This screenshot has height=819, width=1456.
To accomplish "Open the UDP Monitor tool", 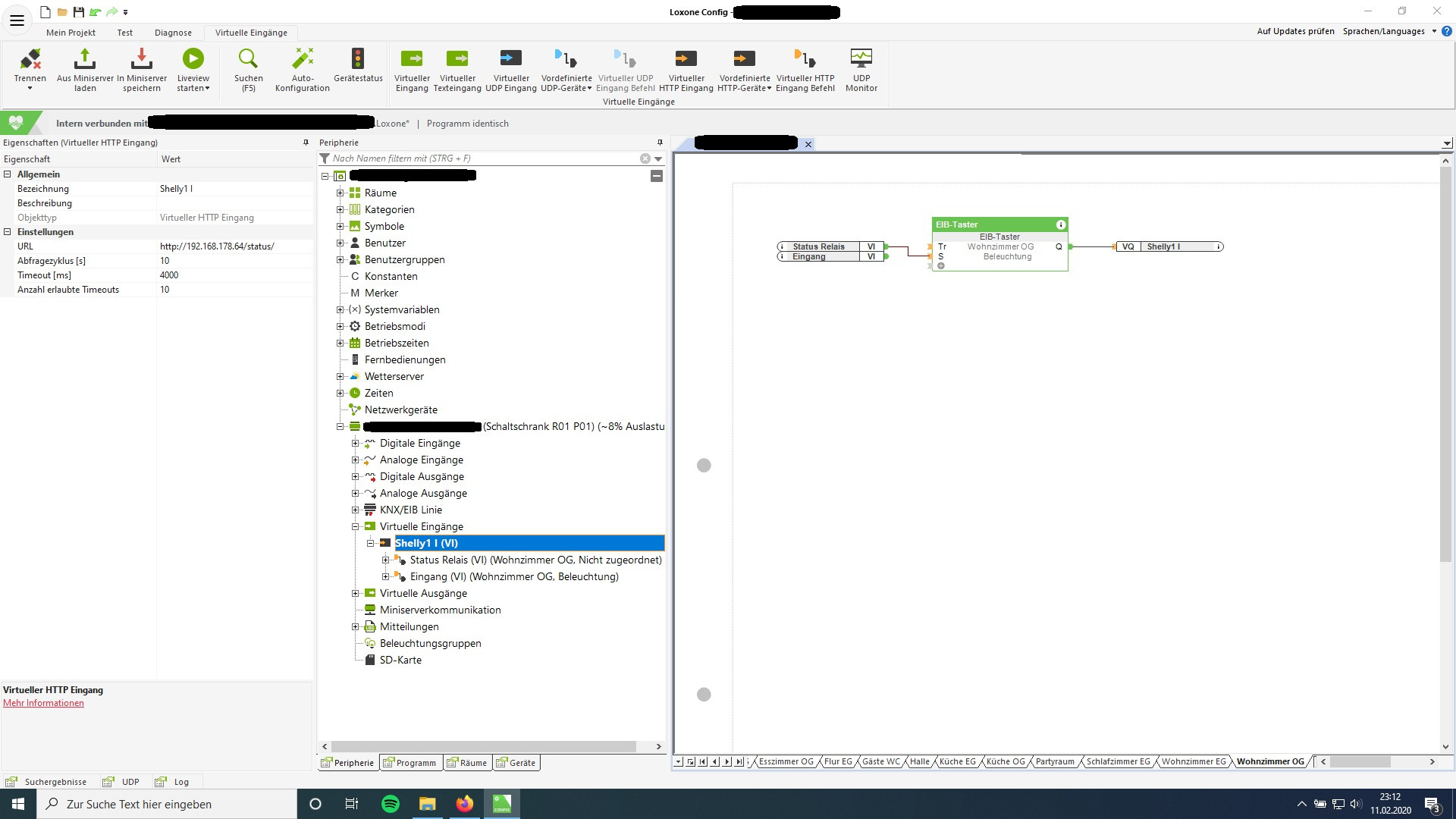I will click(x=861, y=59).
